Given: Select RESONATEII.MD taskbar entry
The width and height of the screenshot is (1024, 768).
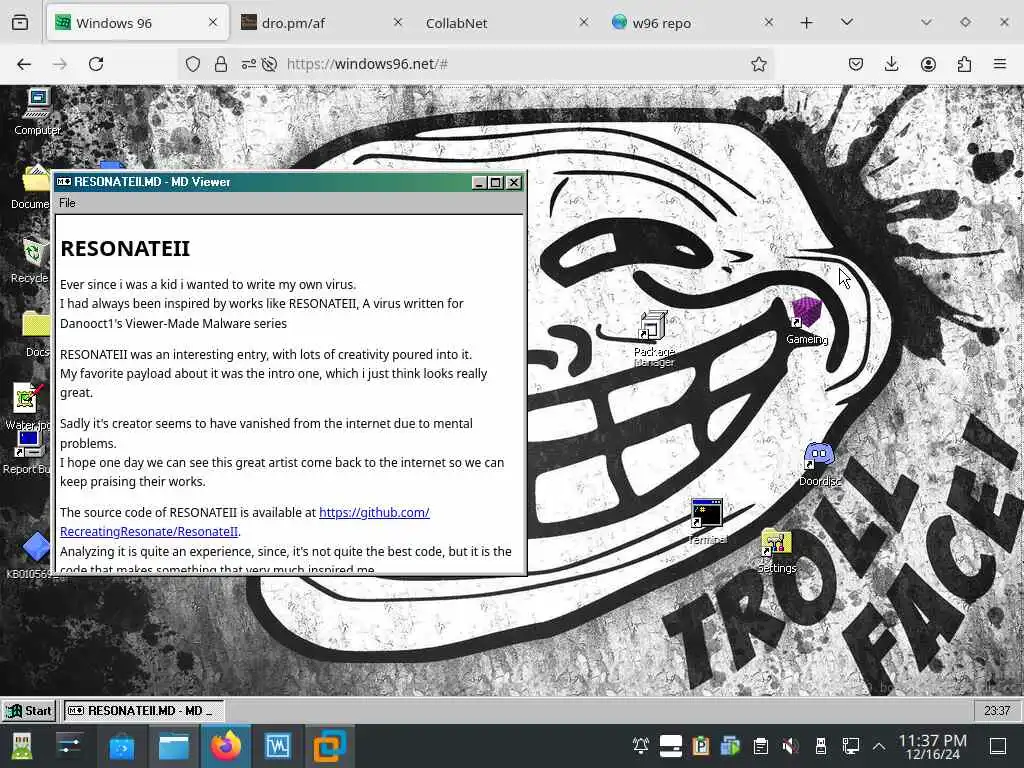Looking at the screenshot, I should tap(144, 711).
